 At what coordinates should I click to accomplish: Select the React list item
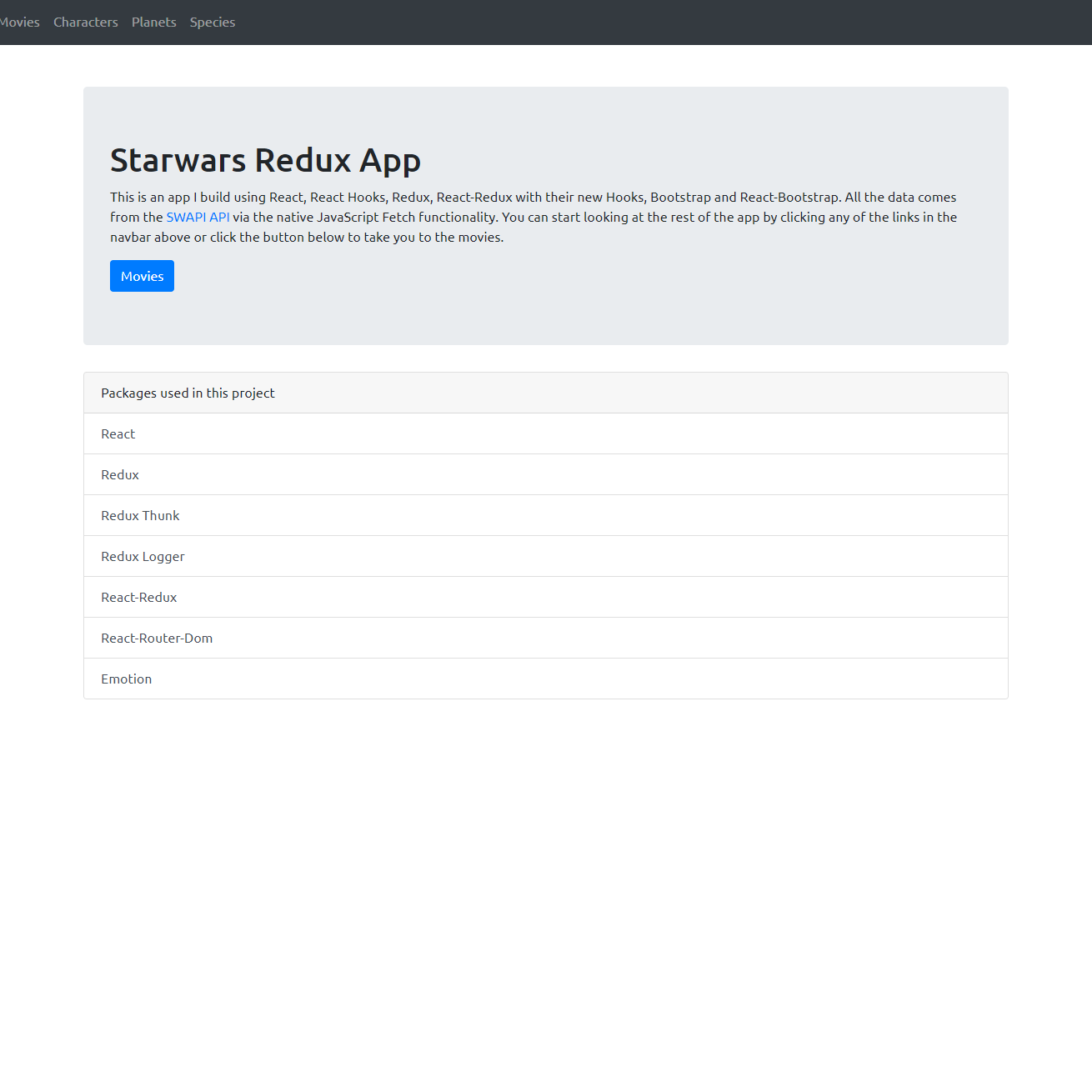coord(546,433)
